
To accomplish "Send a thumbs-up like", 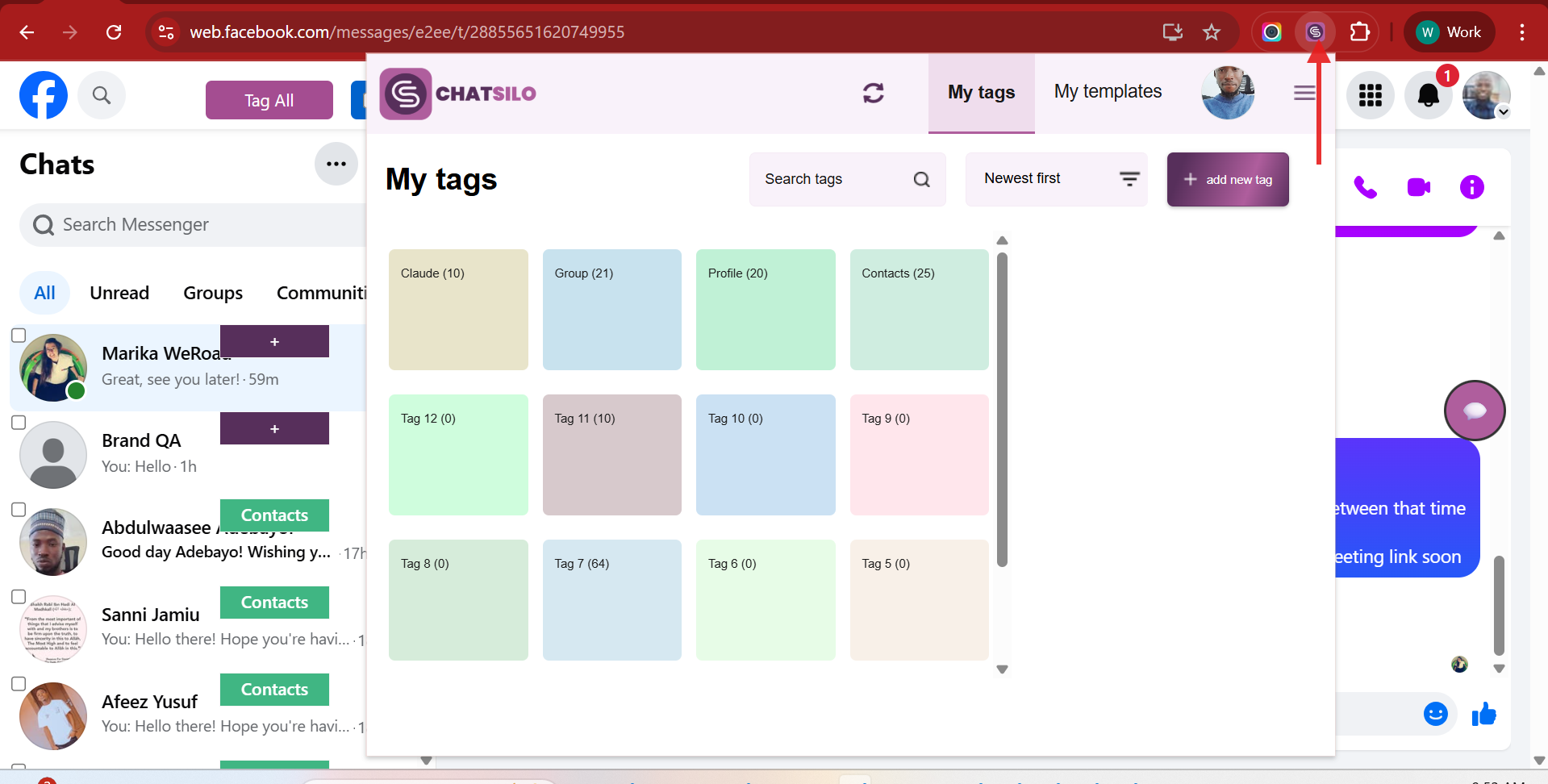I will (x=1483, y=714).
